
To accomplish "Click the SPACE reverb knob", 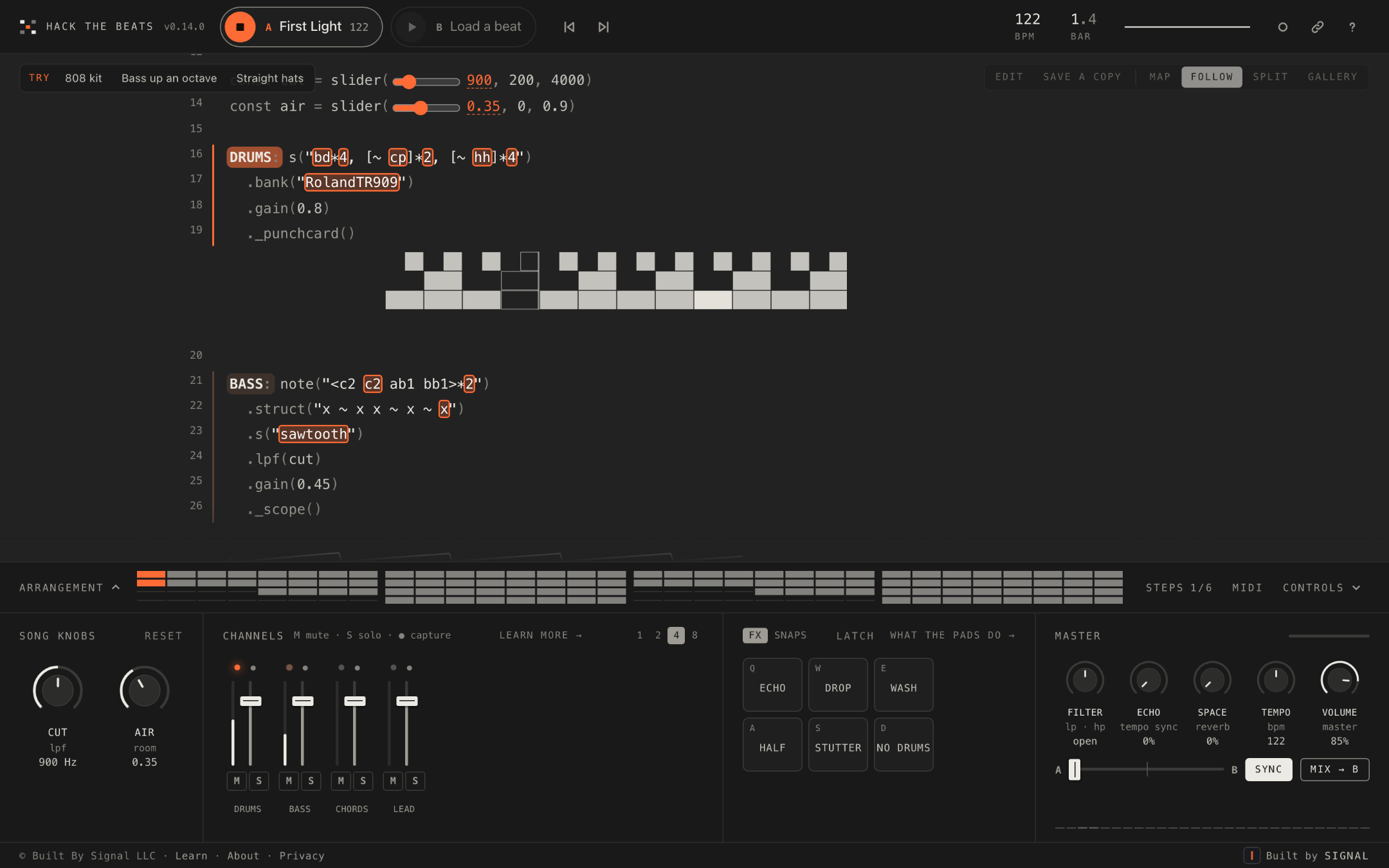I will 1212,680.
